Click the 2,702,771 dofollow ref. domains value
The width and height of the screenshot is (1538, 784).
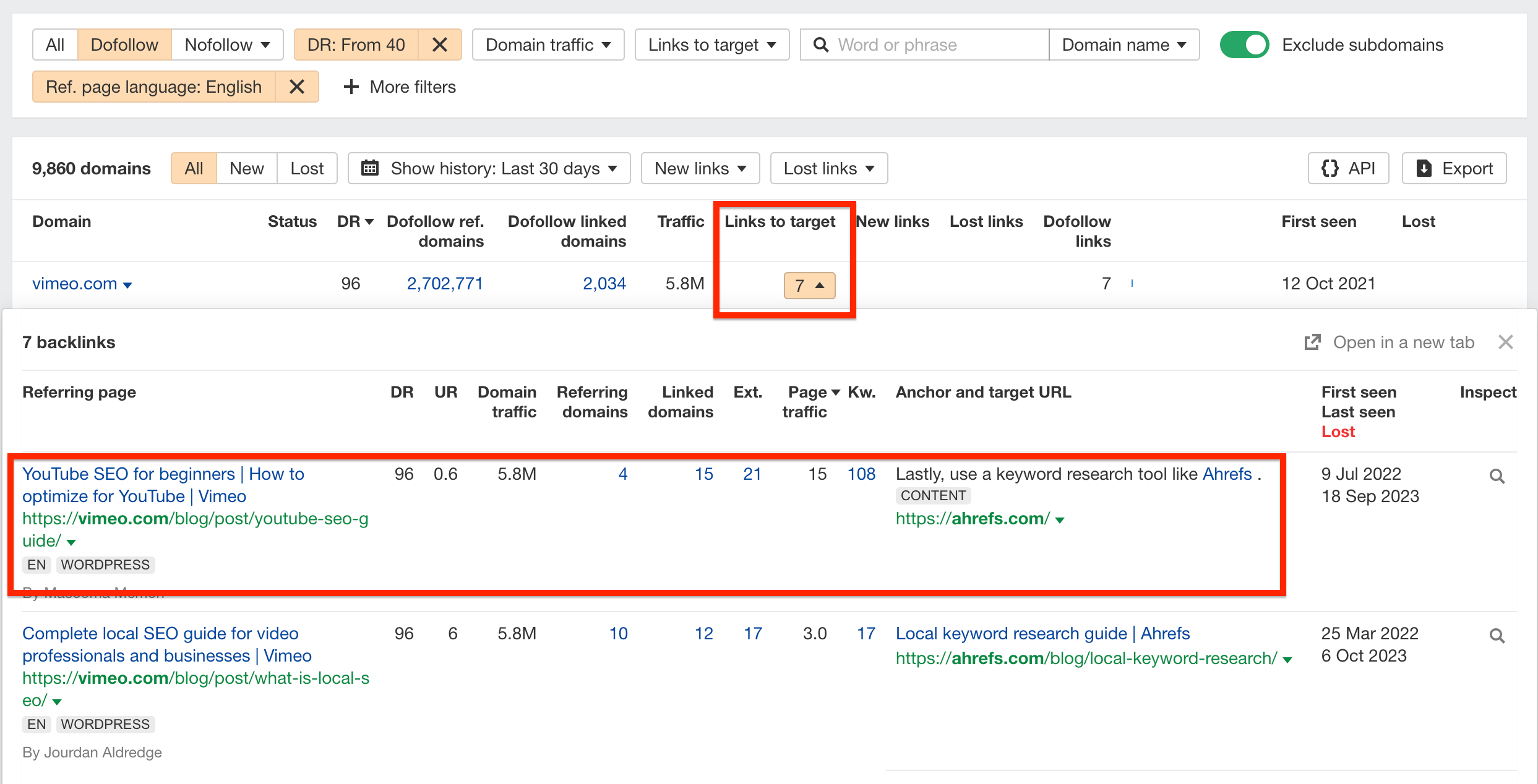[445, 283]
